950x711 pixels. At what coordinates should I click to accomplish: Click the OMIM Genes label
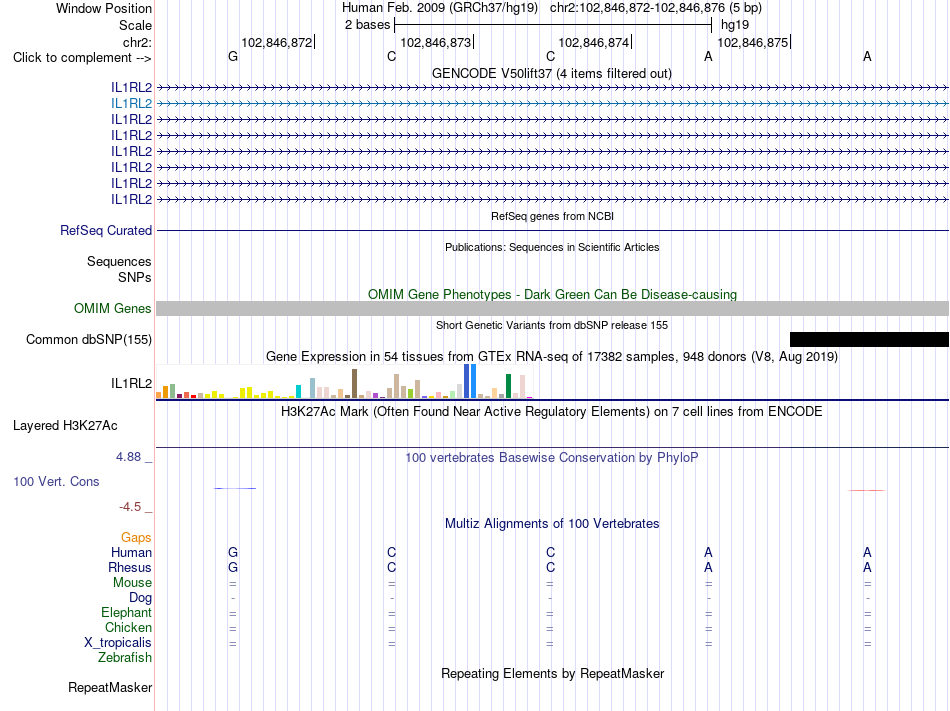click(x=113, y=309)
